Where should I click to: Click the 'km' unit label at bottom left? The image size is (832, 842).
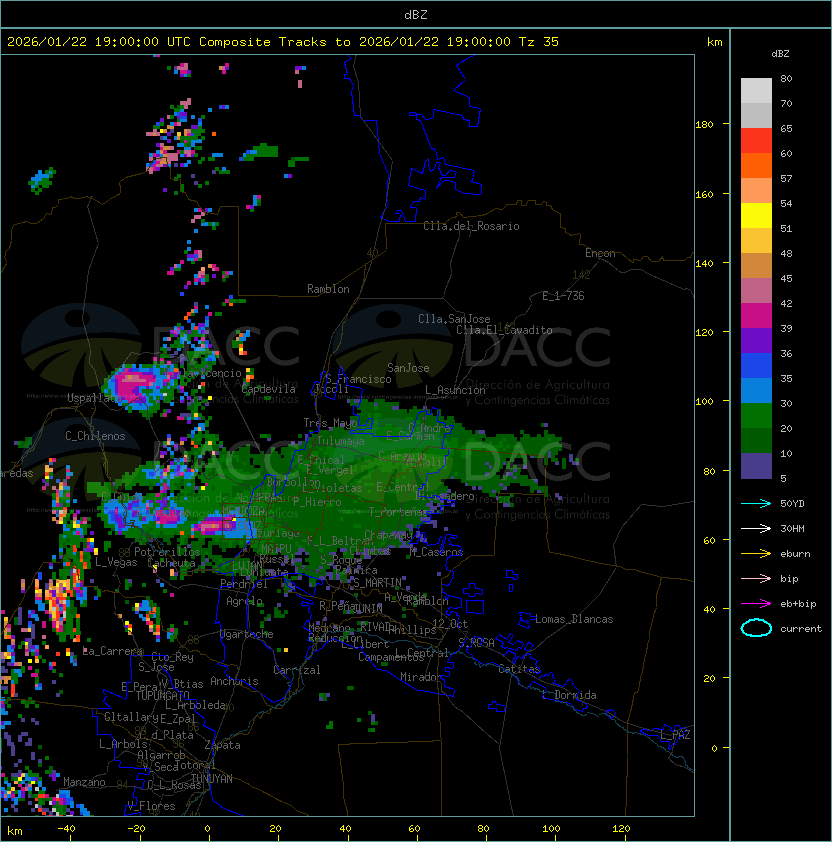tap(15, 831)
